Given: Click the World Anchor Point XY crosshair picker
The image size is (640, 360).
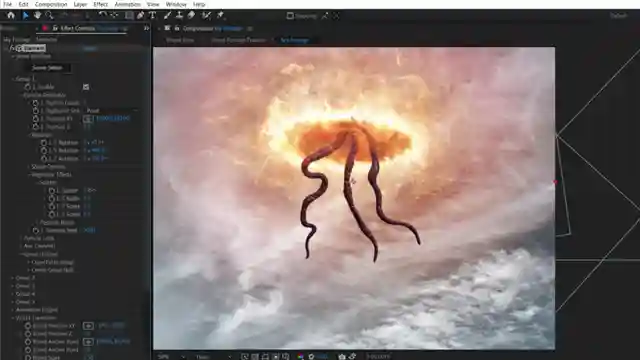Looking at the screenshot, I should tap(88, 342).
